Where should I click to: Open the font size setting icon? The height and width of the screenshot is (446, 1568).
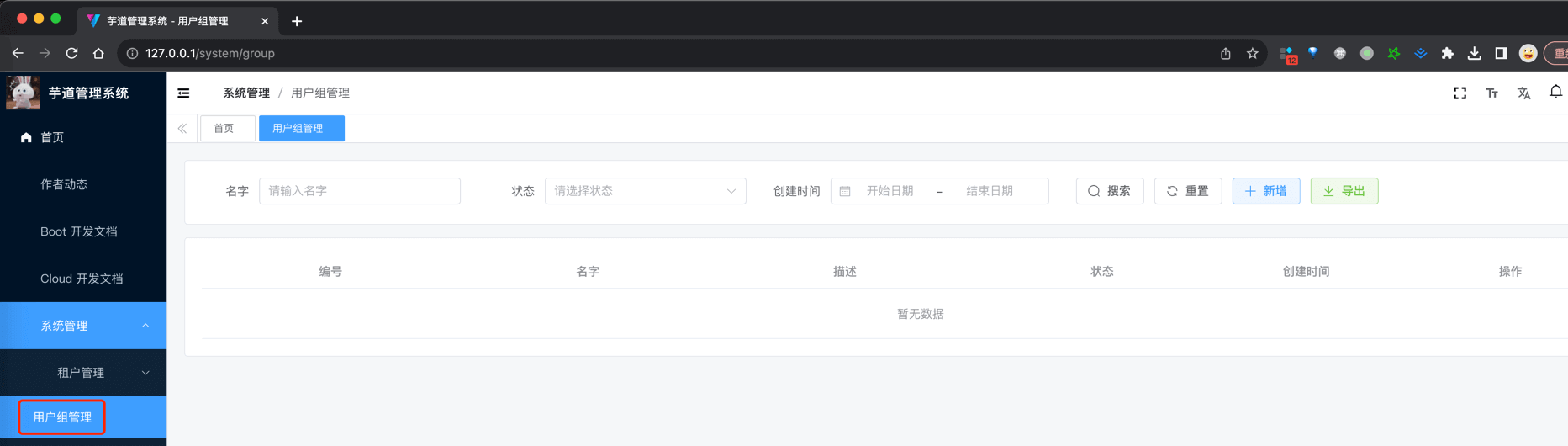[1491, 93]
